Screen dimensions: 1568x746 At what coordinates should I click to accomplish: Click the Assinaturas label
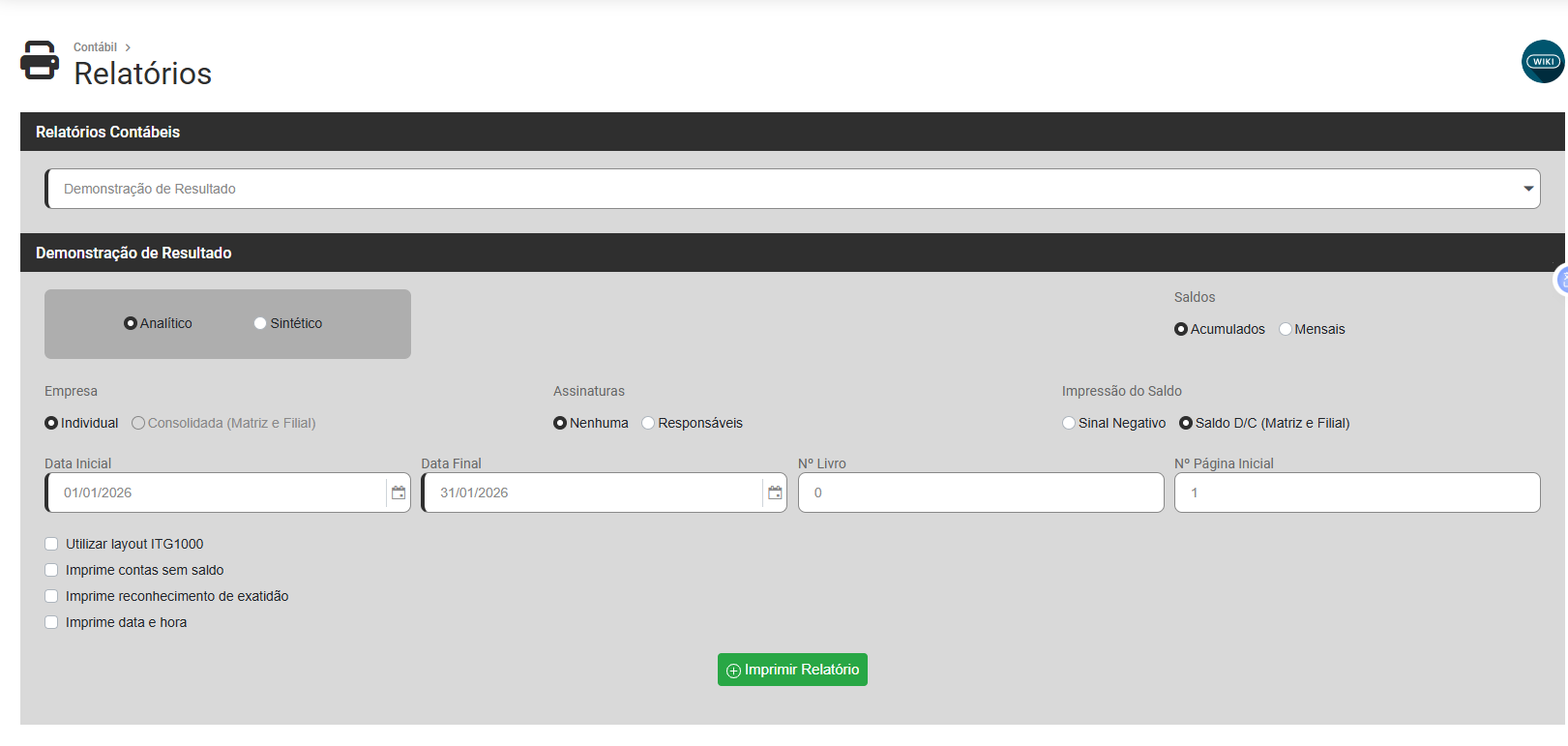589,391
